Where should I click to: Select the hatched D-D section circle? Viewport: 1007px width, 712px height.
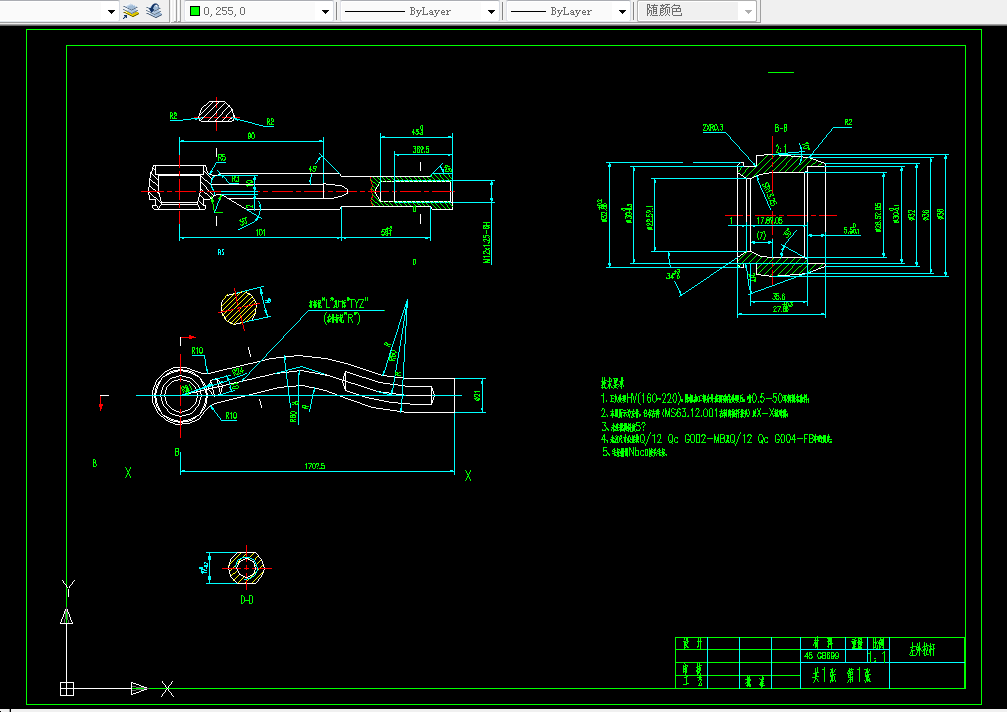244,567
